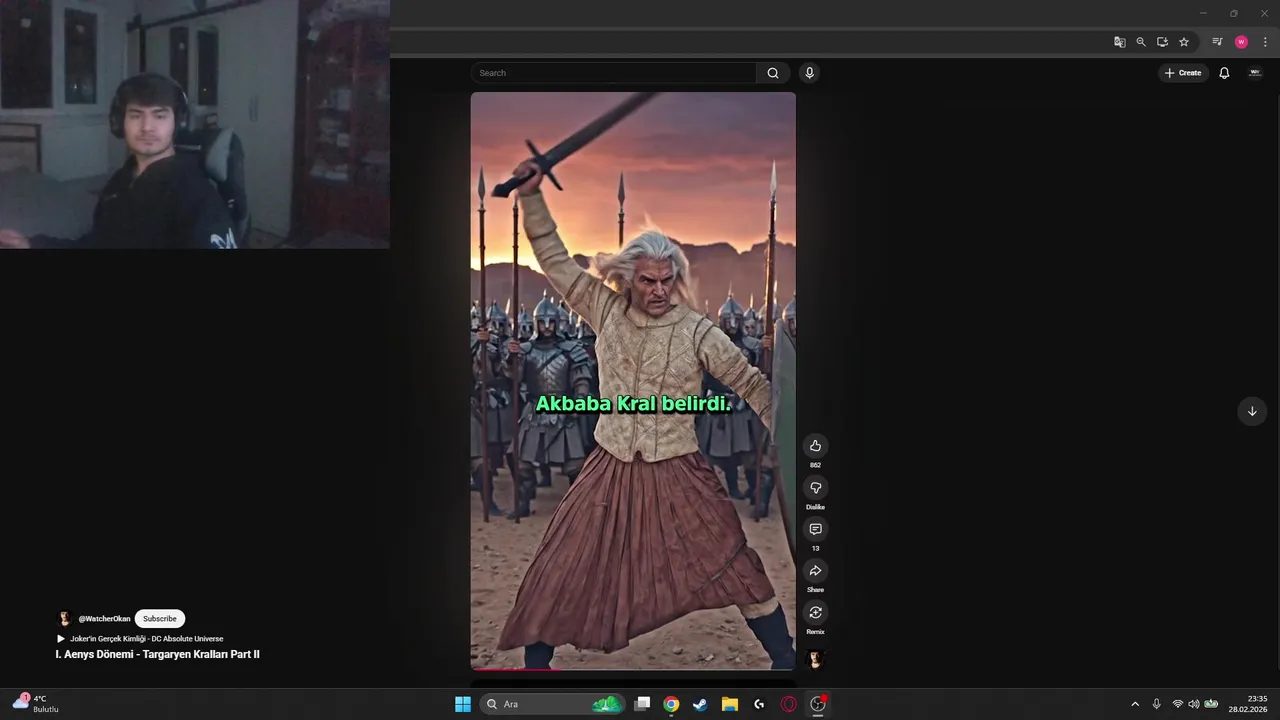Open Wi-Fi network settings in the tray
The image size is (1280, 720).
[x=1178, y=704]
